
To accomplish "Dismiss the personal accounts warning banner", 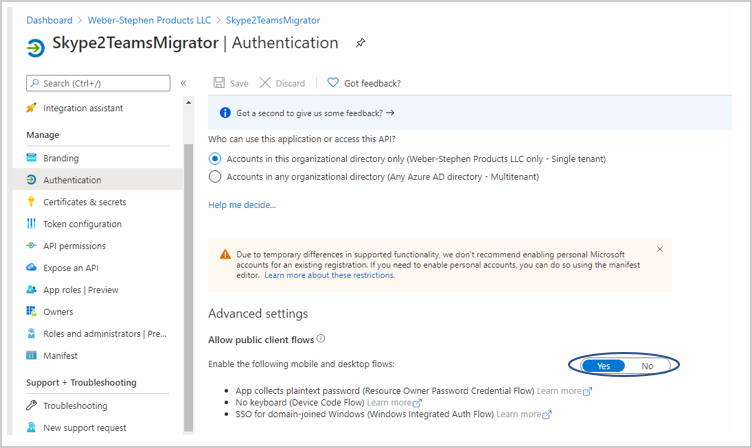I will click(660, 249).
